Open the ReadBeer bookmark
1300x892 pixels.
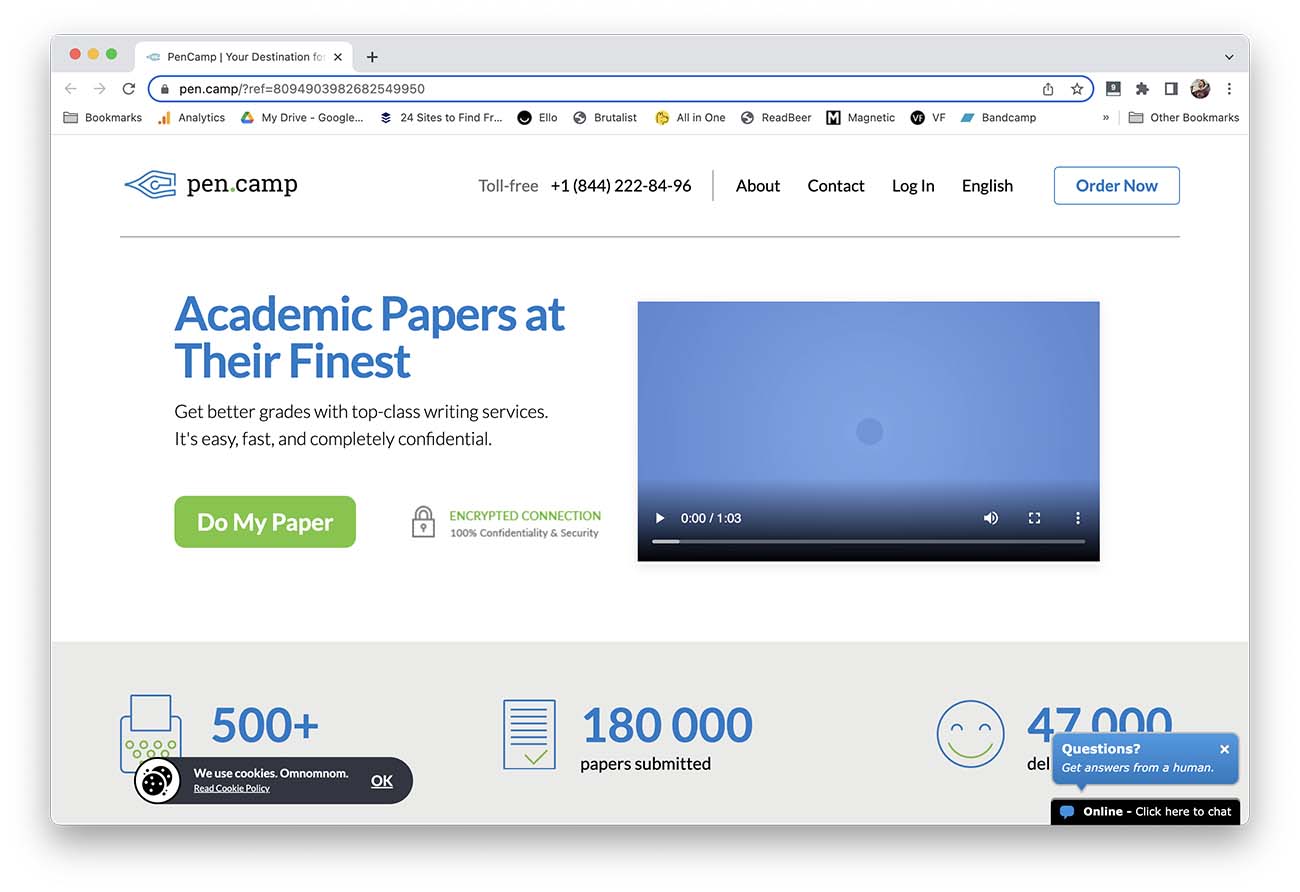click(776, 117)
